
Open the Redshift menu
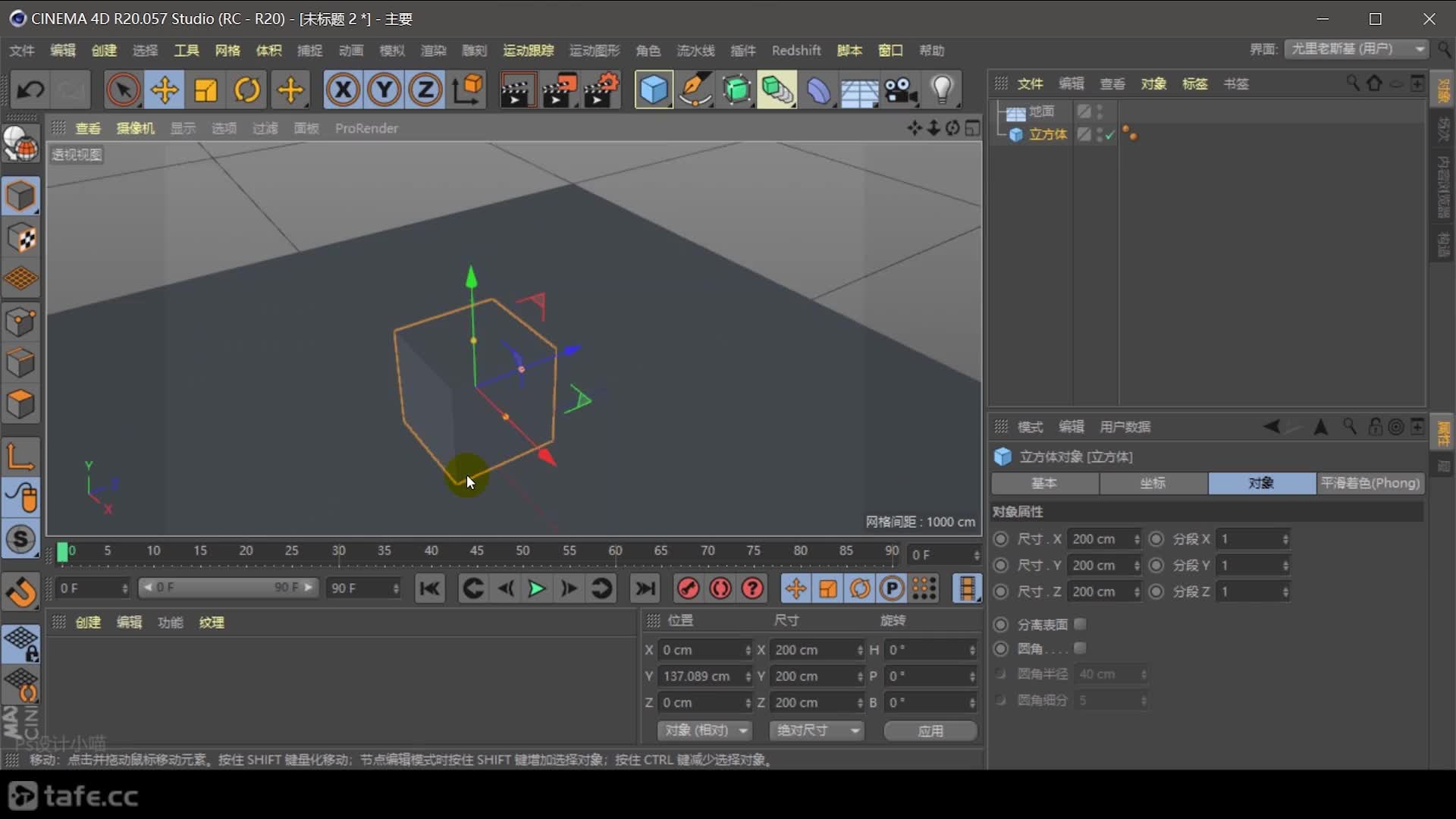click(796, 50)
